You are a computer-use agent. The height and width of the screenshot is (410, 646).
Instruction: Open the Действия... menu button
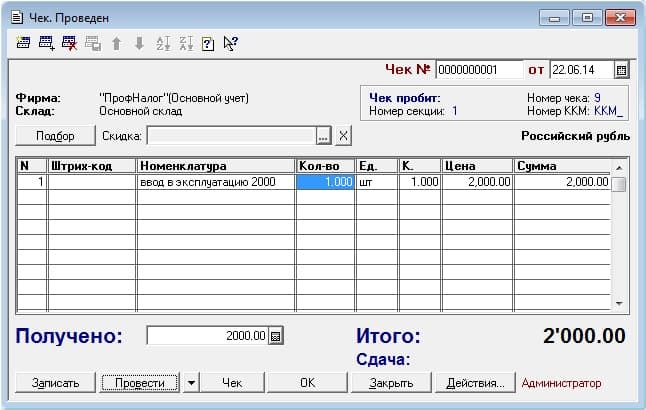[475, 383]
